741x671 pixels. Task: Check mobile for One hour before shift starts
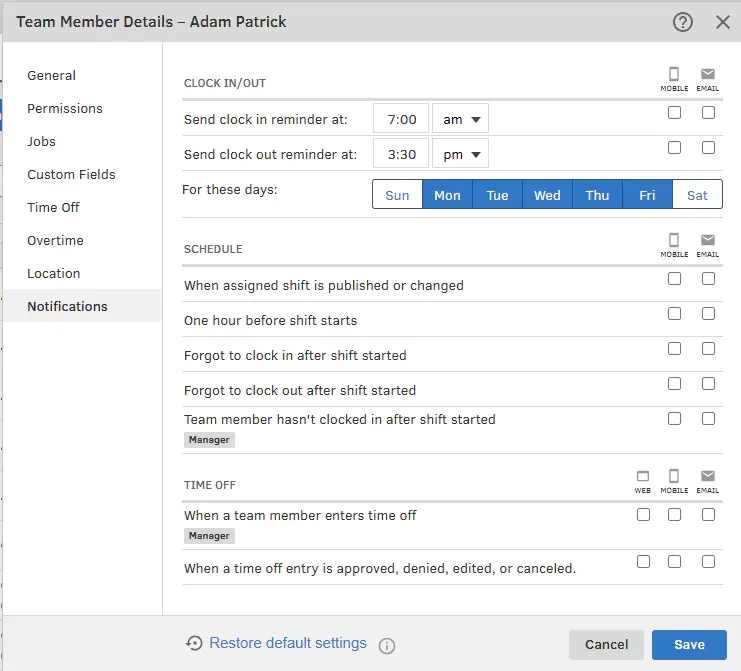click(674, 313)
